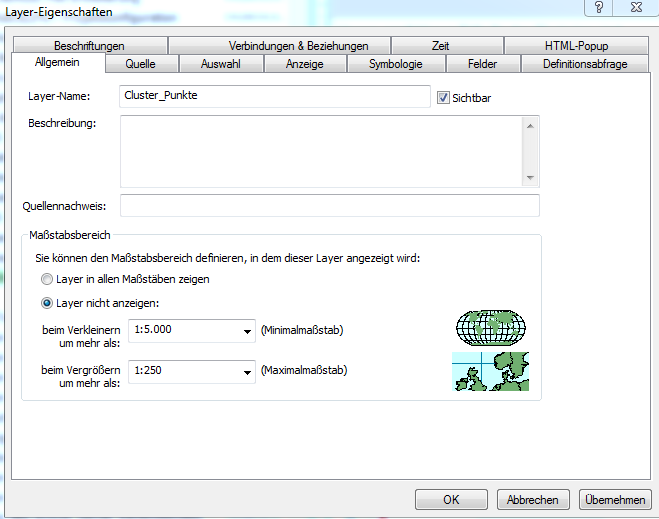Select the Allgemein tab

point(58,62)
